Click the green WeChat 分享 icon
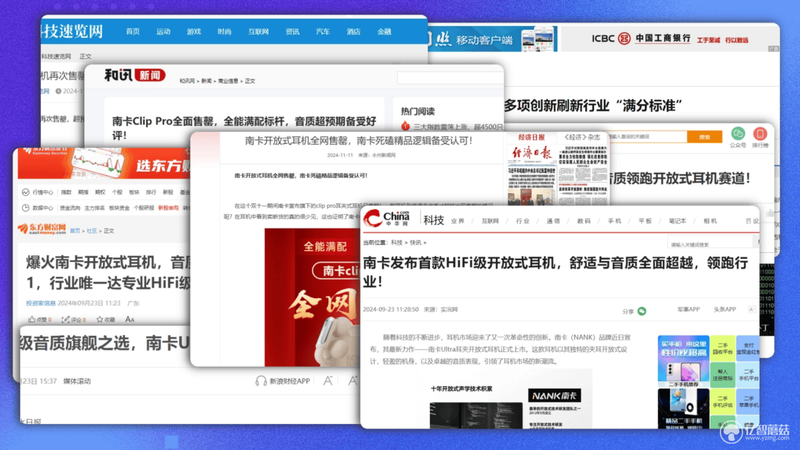The image size is (800, 450). tap(642, 311)
